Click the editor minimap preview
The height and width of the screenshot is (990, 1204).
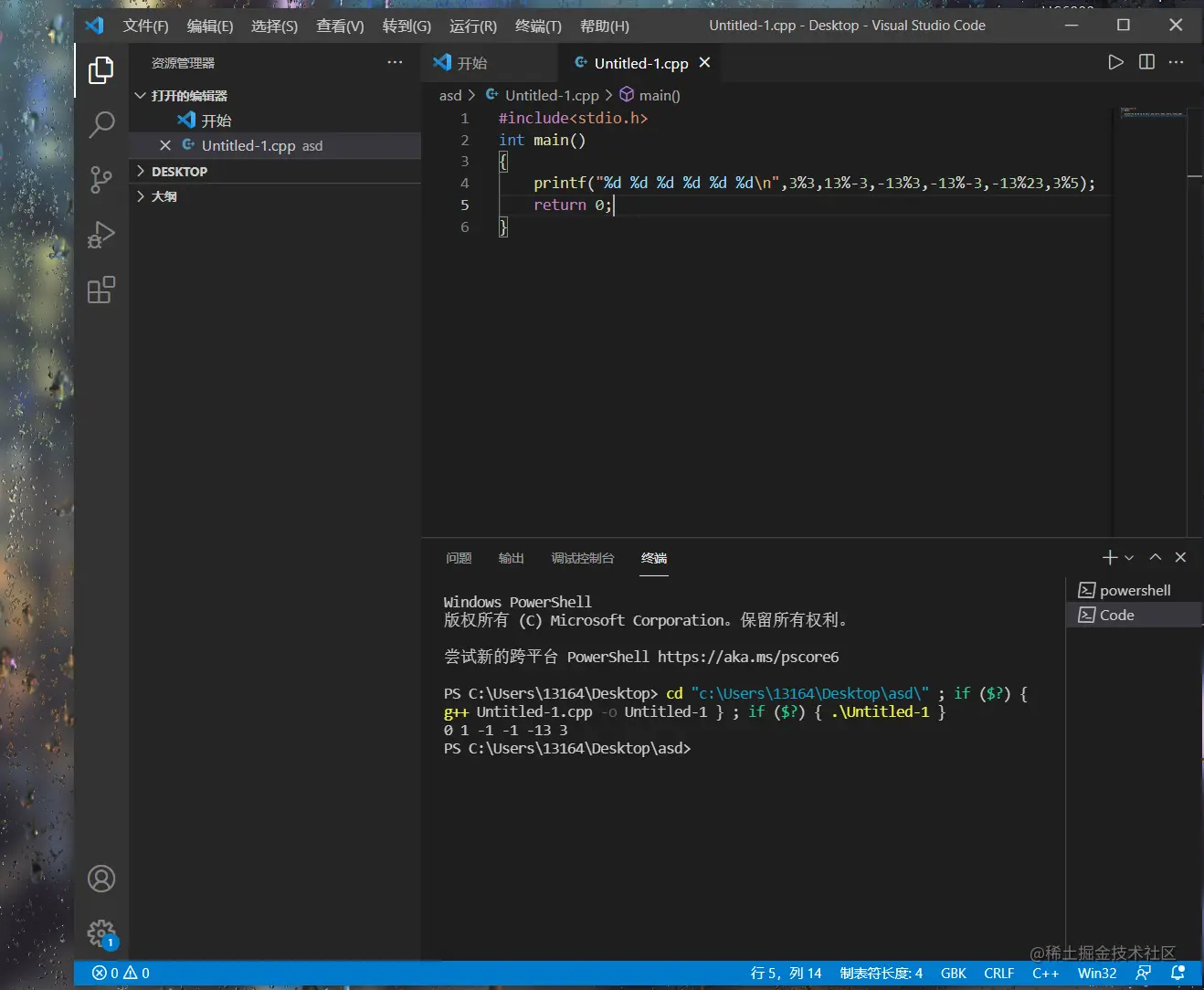click(x=1153, y=113)
